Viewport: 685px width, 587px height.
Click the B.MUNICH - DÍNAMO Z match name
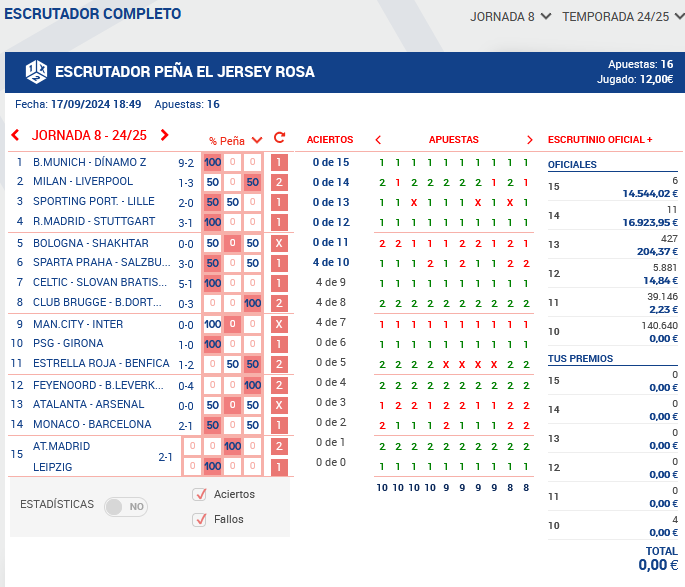click(x=90, y=162)
